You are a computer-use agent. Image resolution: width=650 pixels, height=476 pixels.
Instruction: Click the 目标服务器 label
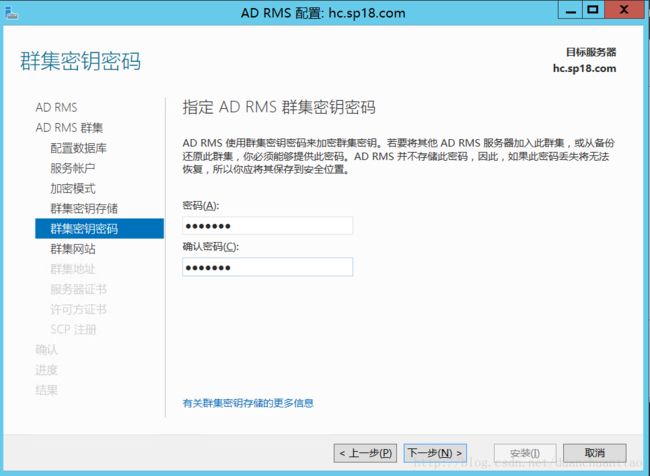tap(591, 52)
